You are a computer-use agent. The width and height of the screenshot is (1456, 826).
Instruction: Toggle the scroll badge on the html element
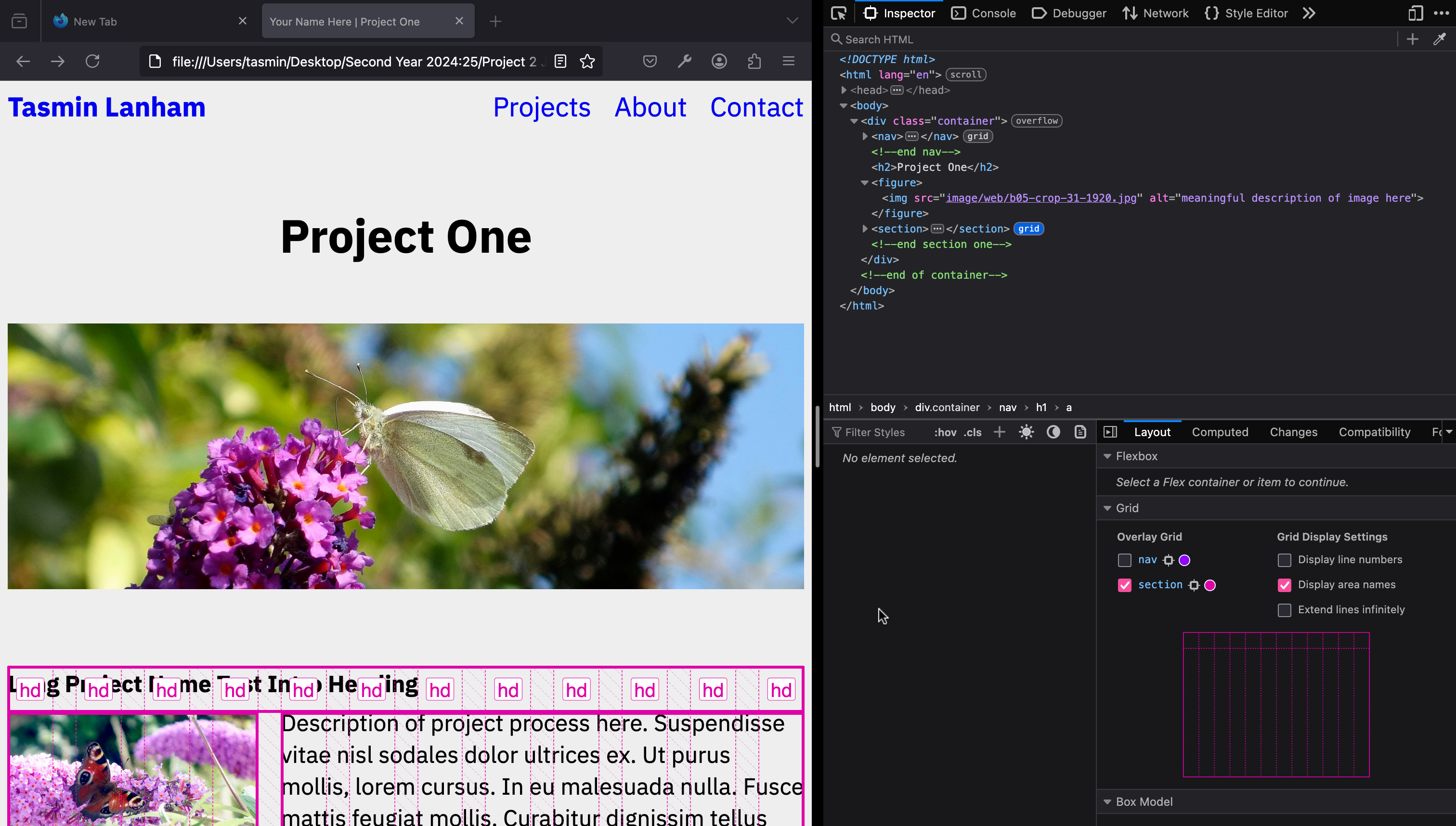(x=966, y=74)
